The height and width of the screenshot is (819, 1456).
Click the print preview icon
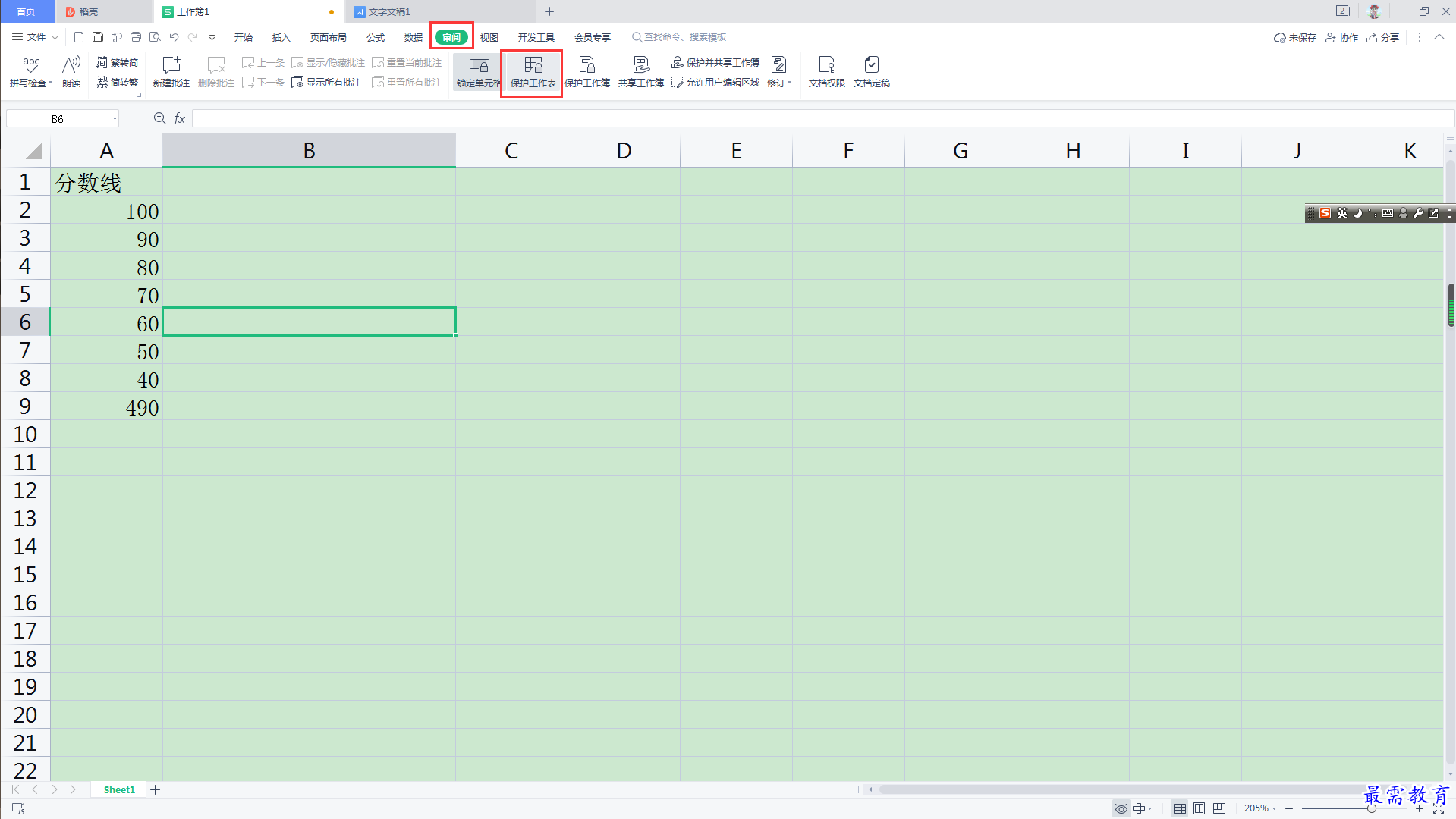(155, 37)
